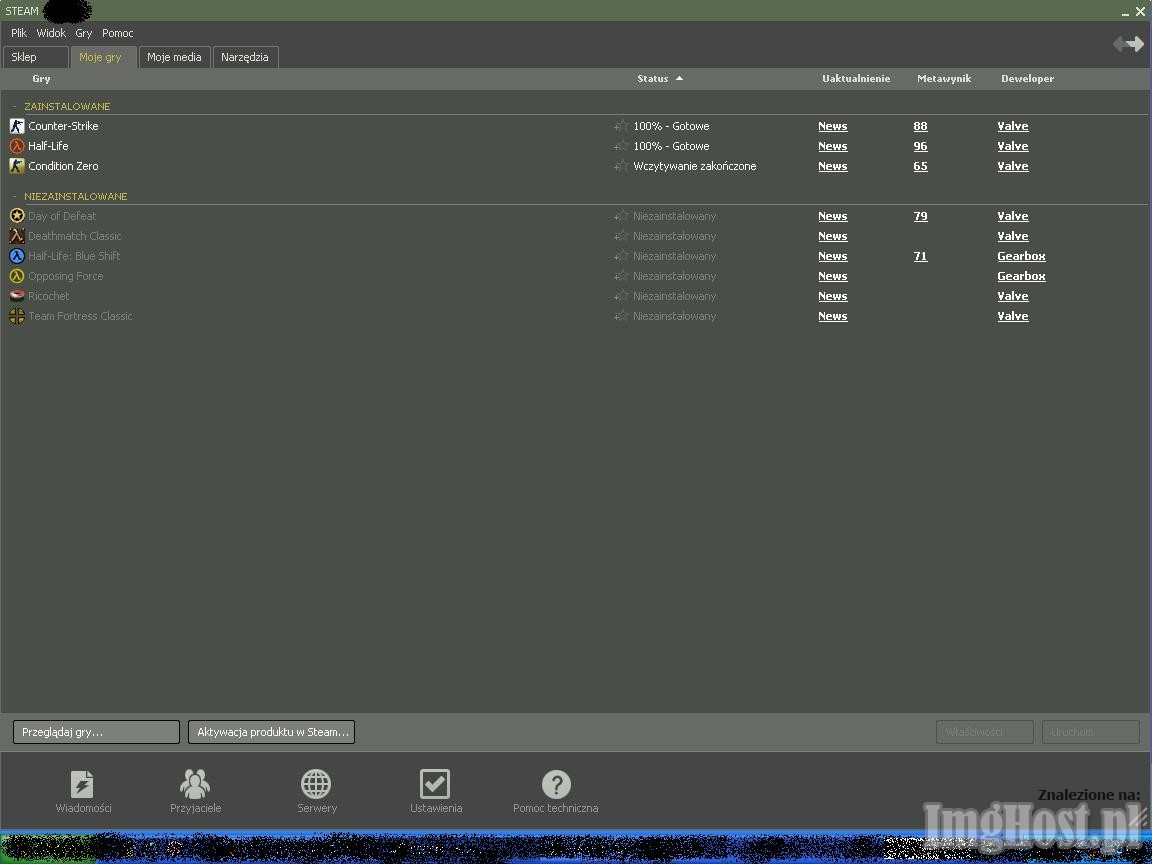Image resolution: width=1152 pixels, height=864 pixels.
Task: Click the Ricochet game icon
Action: [x=17, y=296]
